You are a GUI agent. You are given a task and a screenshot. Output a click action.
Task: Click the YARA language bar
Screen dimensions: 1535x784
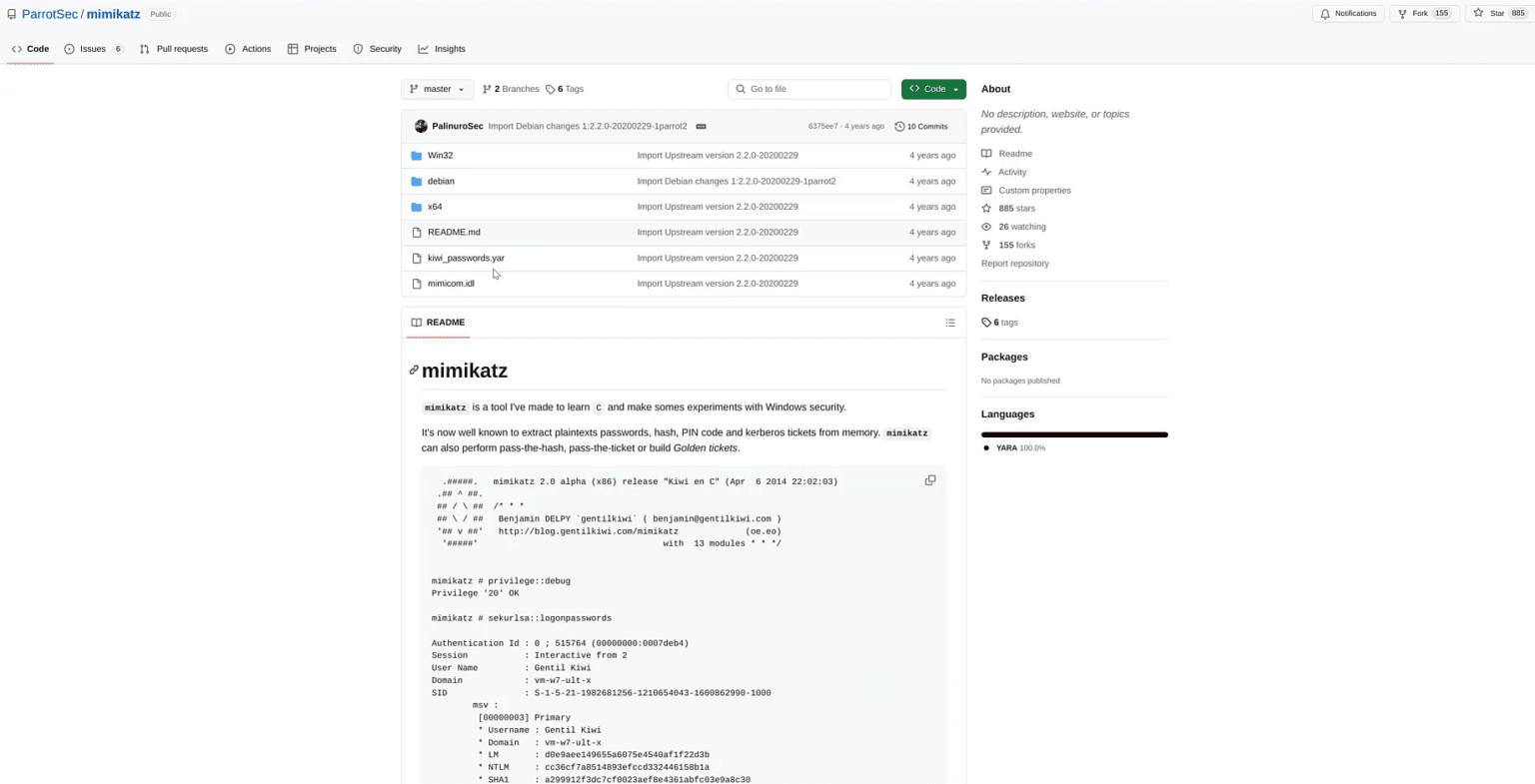point(1073,434)
